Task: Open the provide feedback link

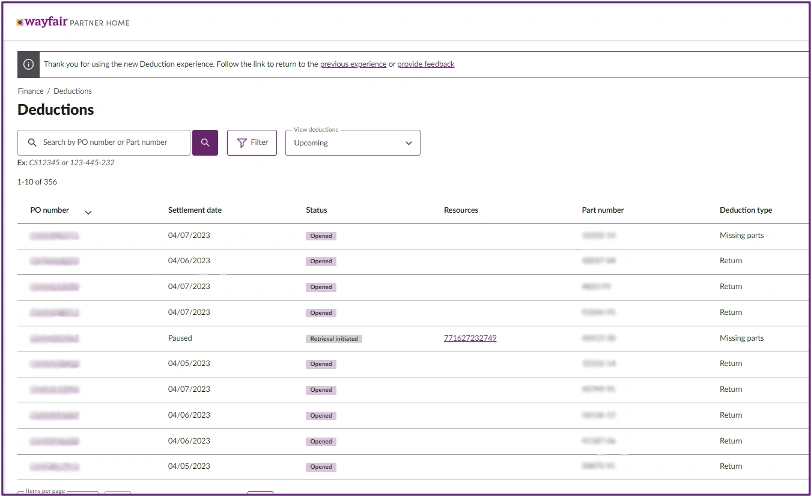Action: 426,64
